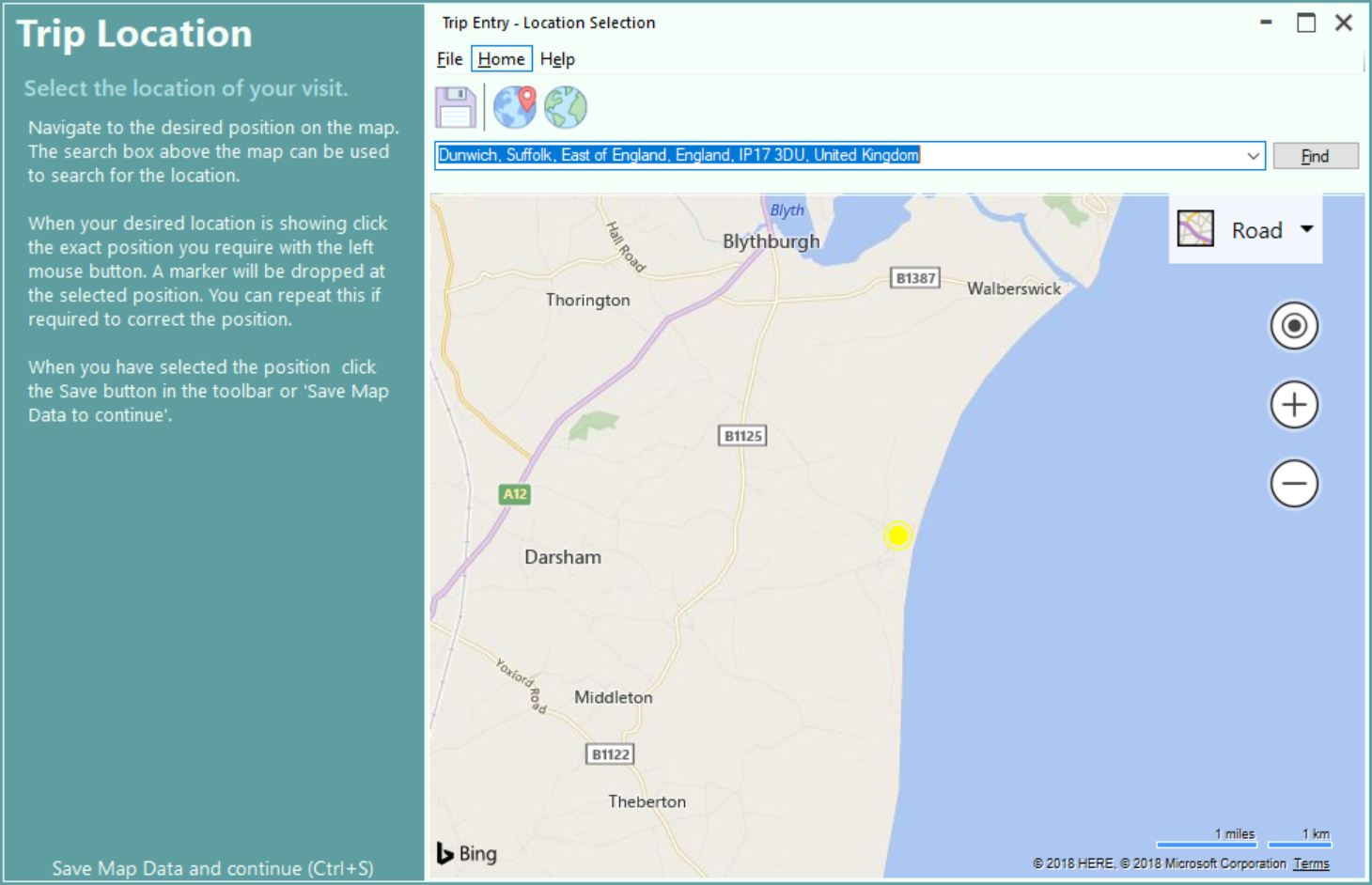Open the Terms link on the map
Screen dimensions: 1372x885
click(x=1311, y=863)
